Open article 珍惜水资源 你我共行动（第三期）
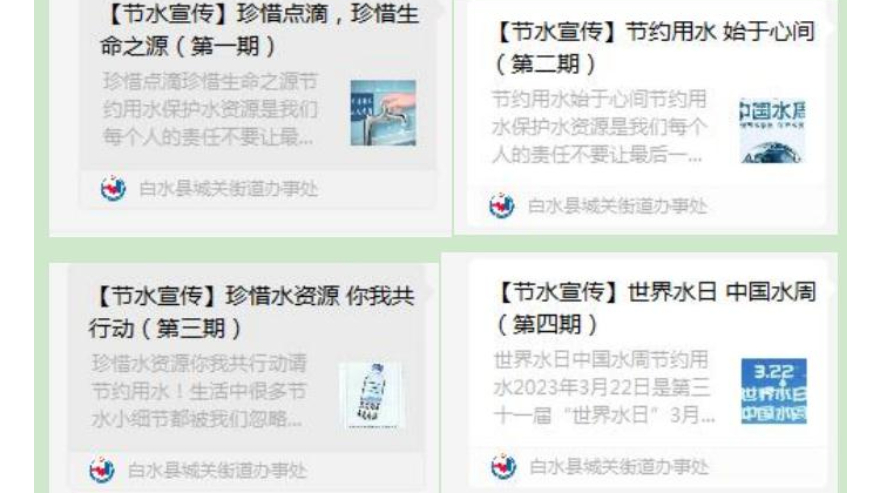The width and height of the screenshot is (880, 493). point(251,312)
